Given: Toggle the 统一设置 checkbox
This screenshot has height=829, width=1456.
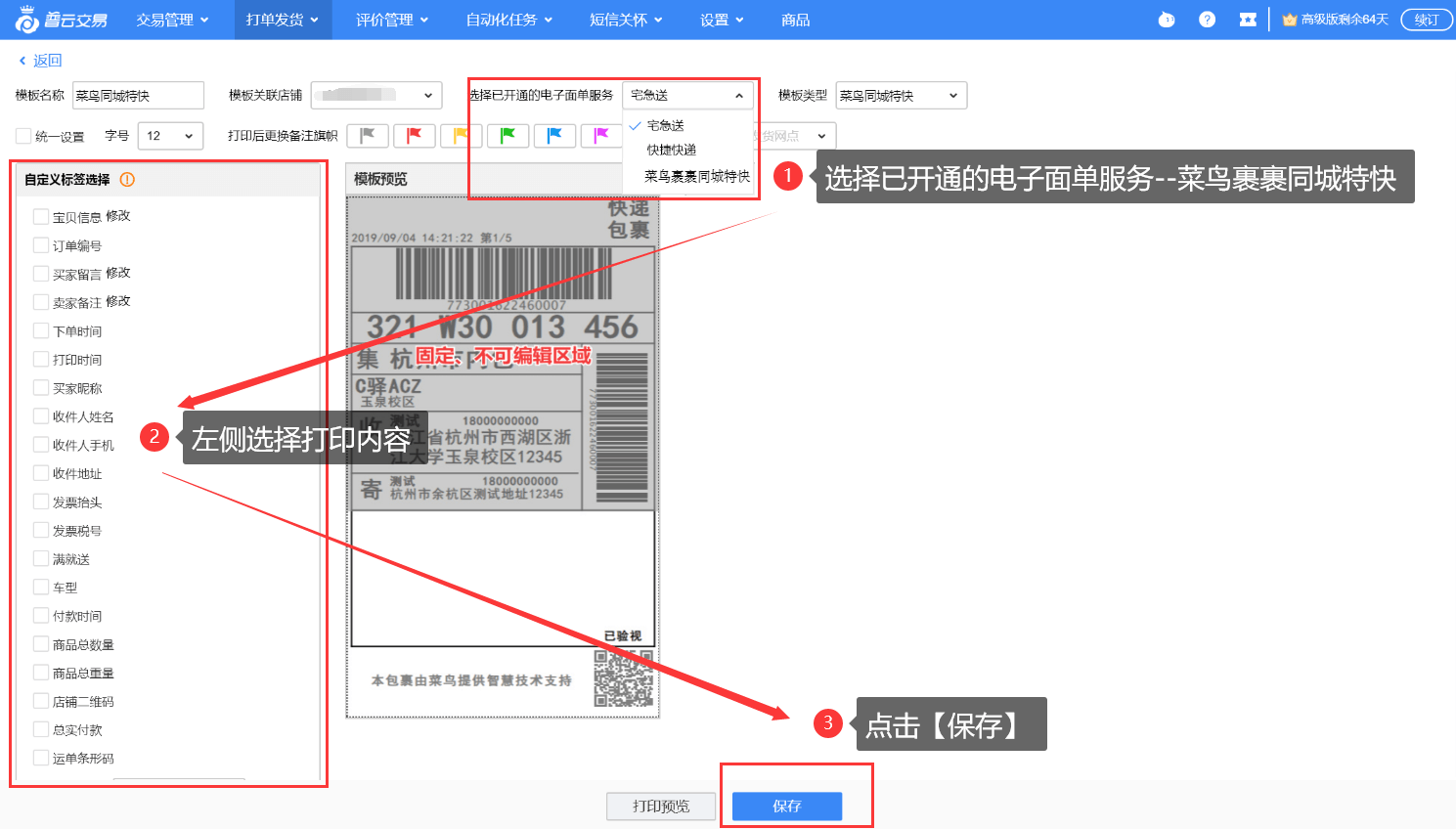Looking at the screenshot, I should click(x=23, y=136).
